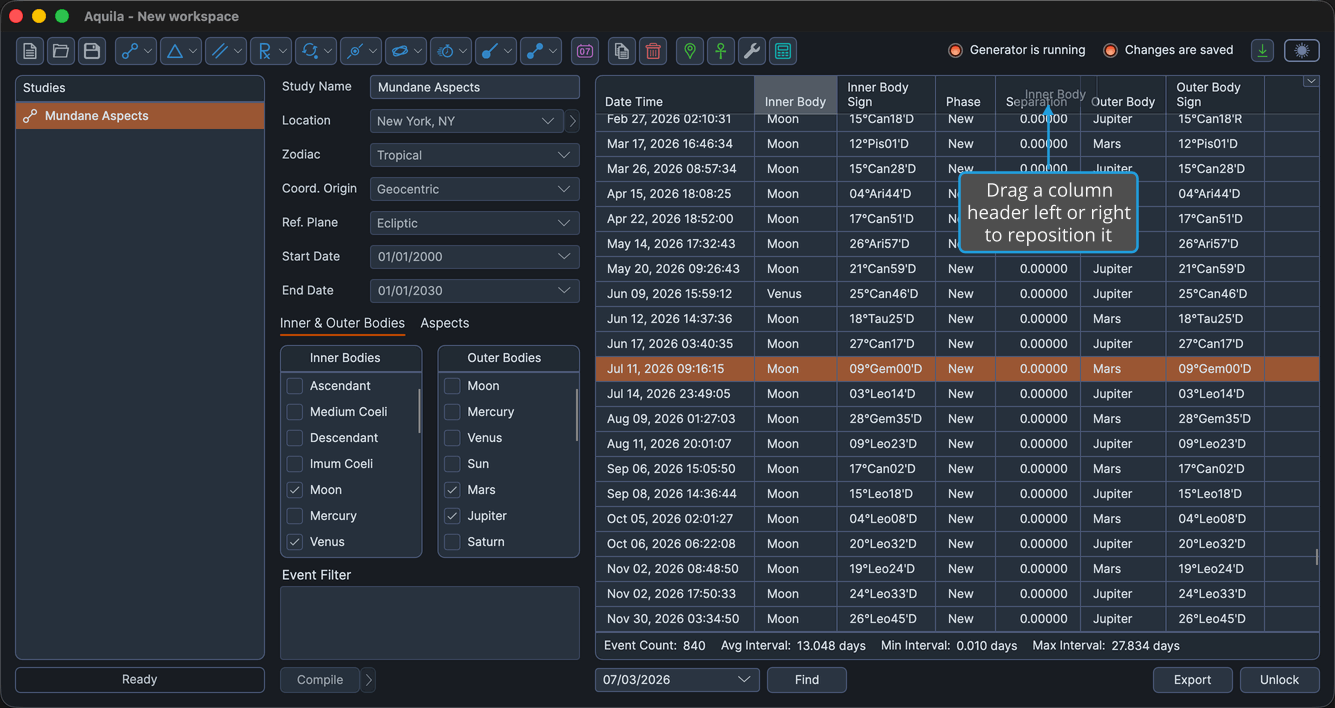Duplicate study with the copy icon
Viewport: 1335px width, 708px height.
(x=622, y=51)
